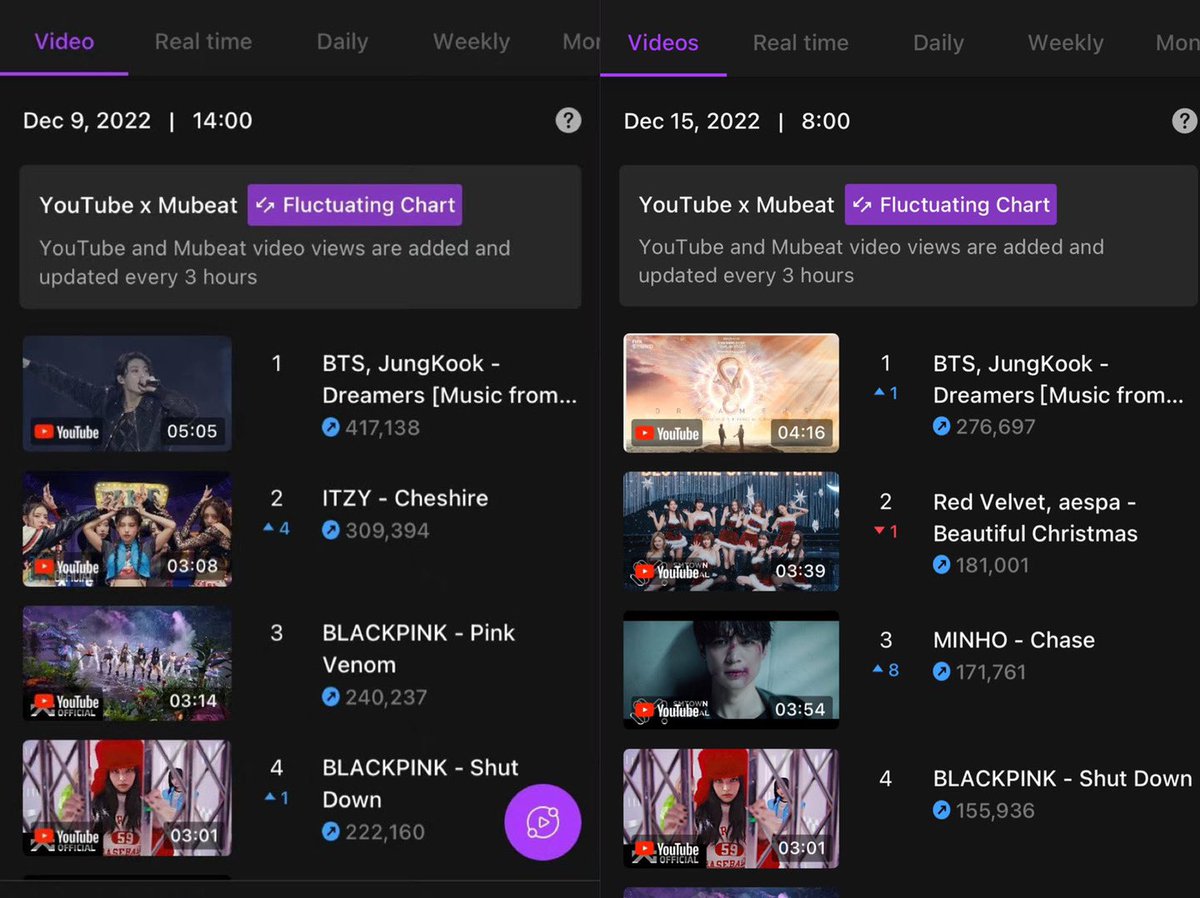
Task: Click YouTube logo on Beautiful Christmas thumbnail
Action: coord(667,572)
